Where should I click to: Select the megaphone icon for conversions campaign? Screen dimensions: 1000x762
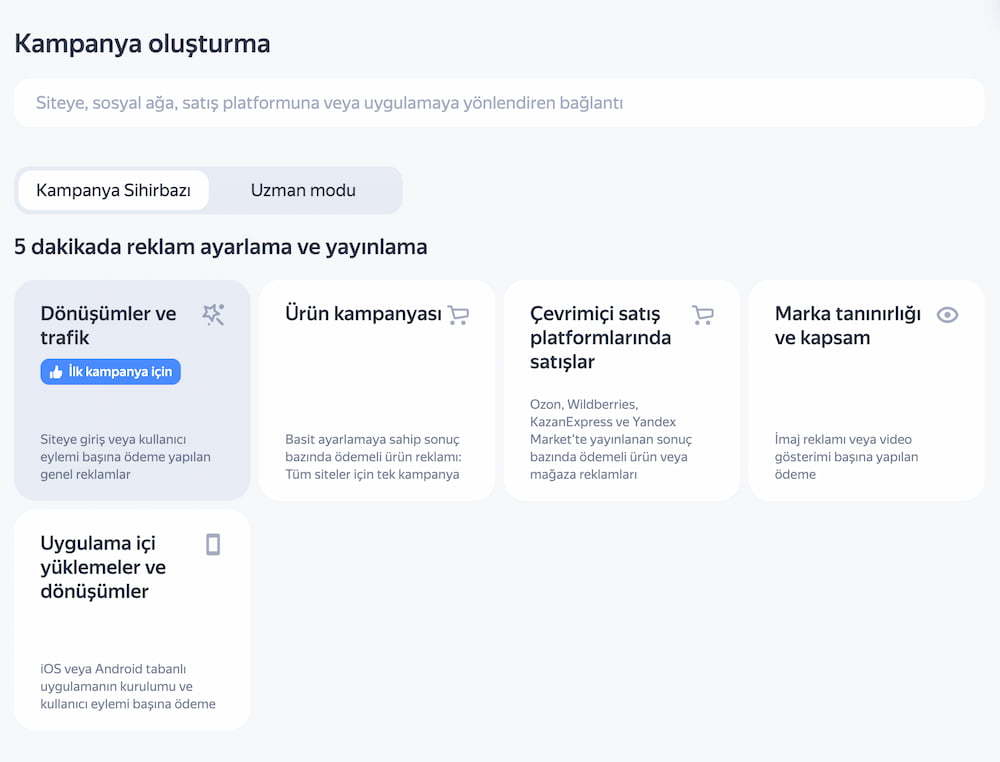coord(213,314)
